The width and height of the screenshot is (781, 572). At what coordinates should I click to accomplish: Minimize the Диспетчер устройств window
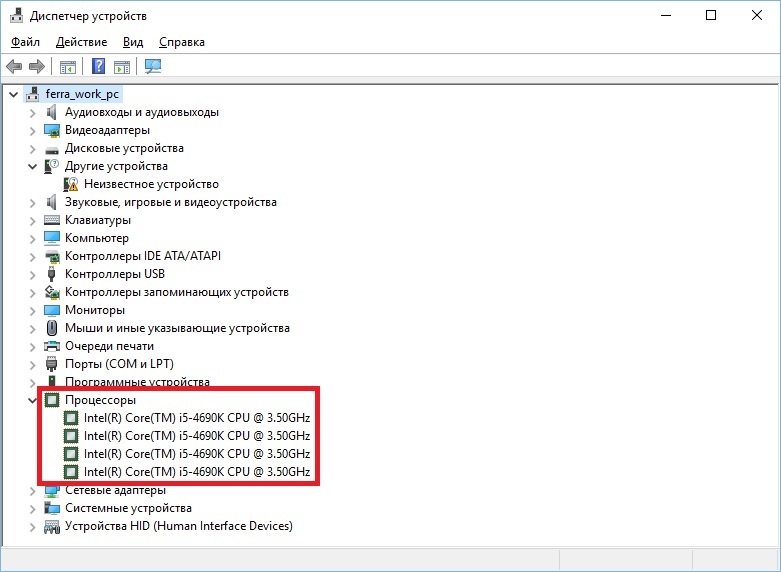pyautogui.click(x=666, y=15)
